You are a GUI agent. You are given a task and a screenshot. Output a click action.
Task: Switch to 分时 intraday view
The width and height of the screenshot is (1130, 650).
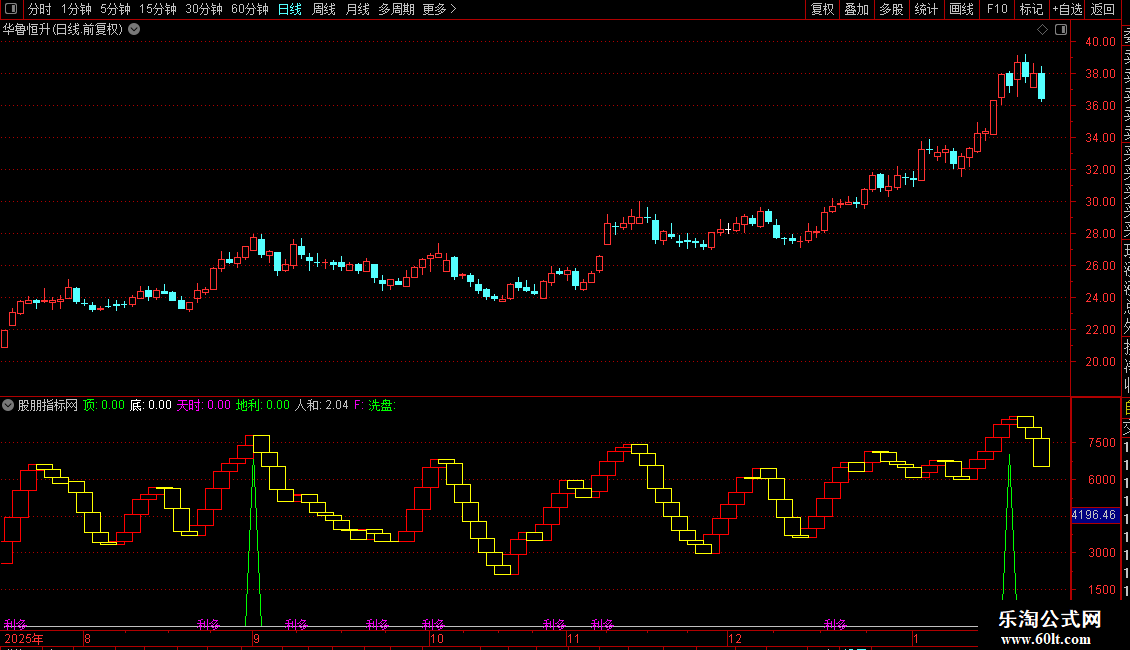pos(40,9)
